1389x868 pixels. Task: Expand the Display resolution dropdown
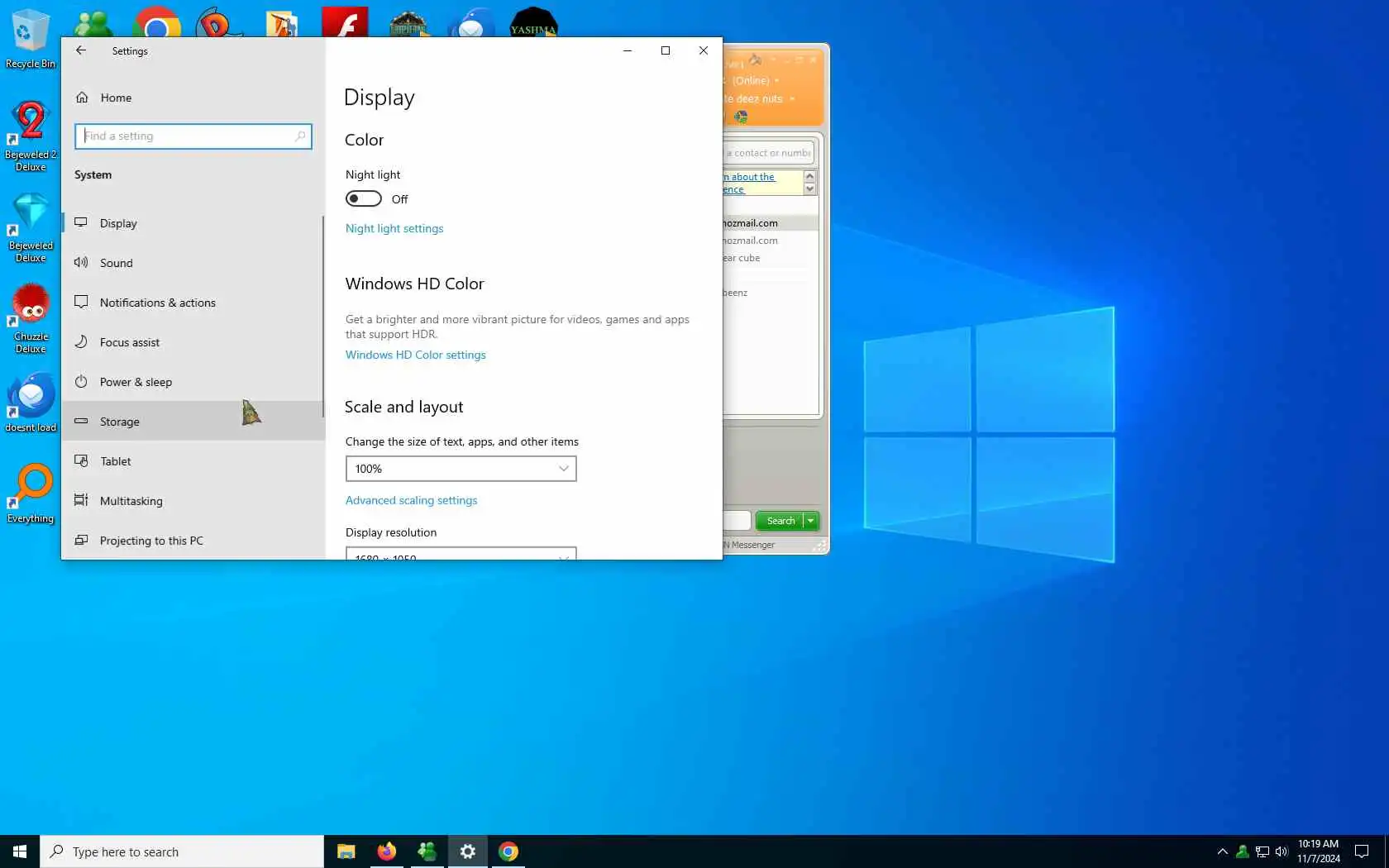tap(461, 553)
